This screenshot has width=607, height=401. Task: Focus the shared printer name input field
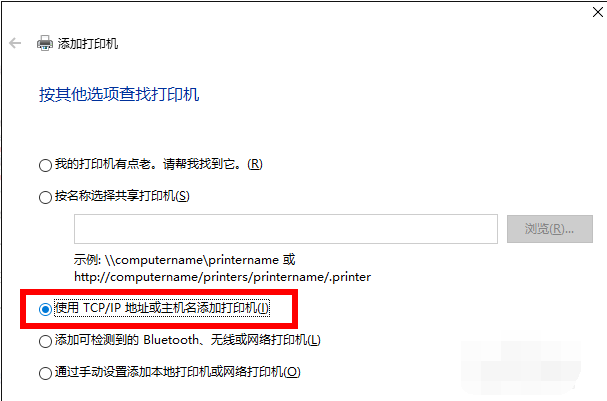pos(286,229)
